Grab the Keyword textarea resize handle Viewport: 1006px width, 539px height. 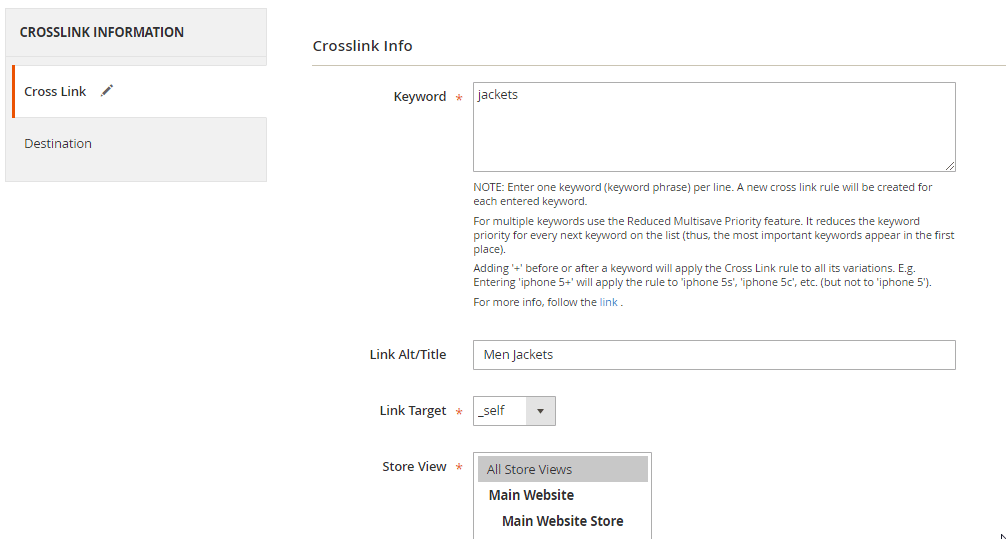(949, 165)
